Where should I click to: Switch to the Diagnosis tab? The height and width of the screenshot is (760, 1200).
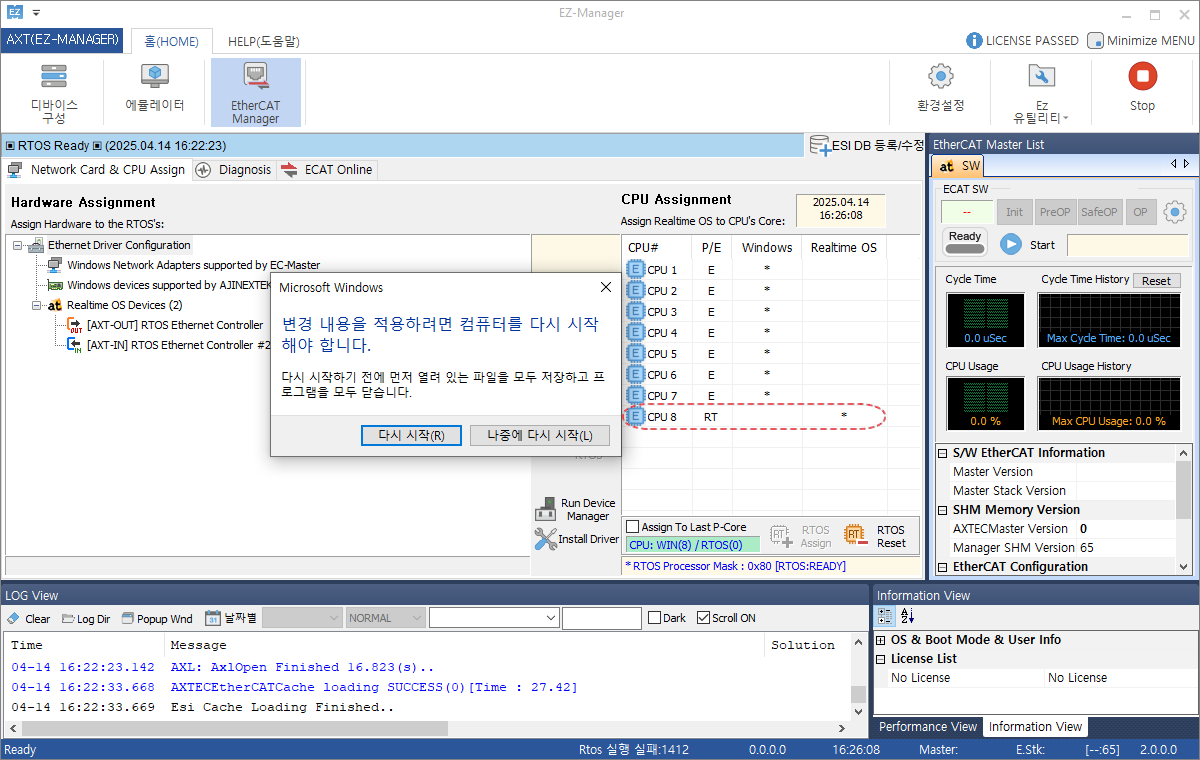click(234, 170)
